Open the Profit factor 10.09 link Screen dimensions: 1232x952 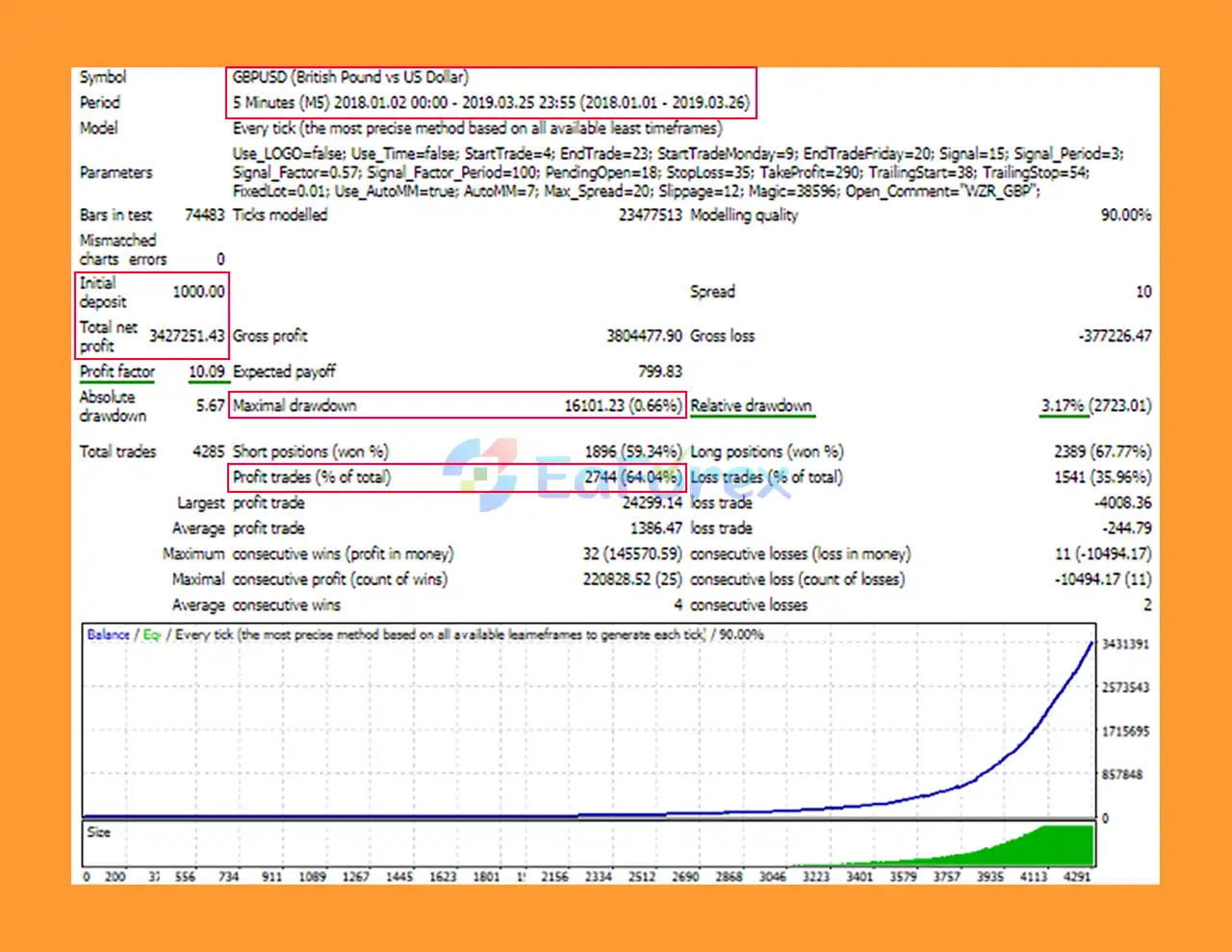click(x=209, y=372)
